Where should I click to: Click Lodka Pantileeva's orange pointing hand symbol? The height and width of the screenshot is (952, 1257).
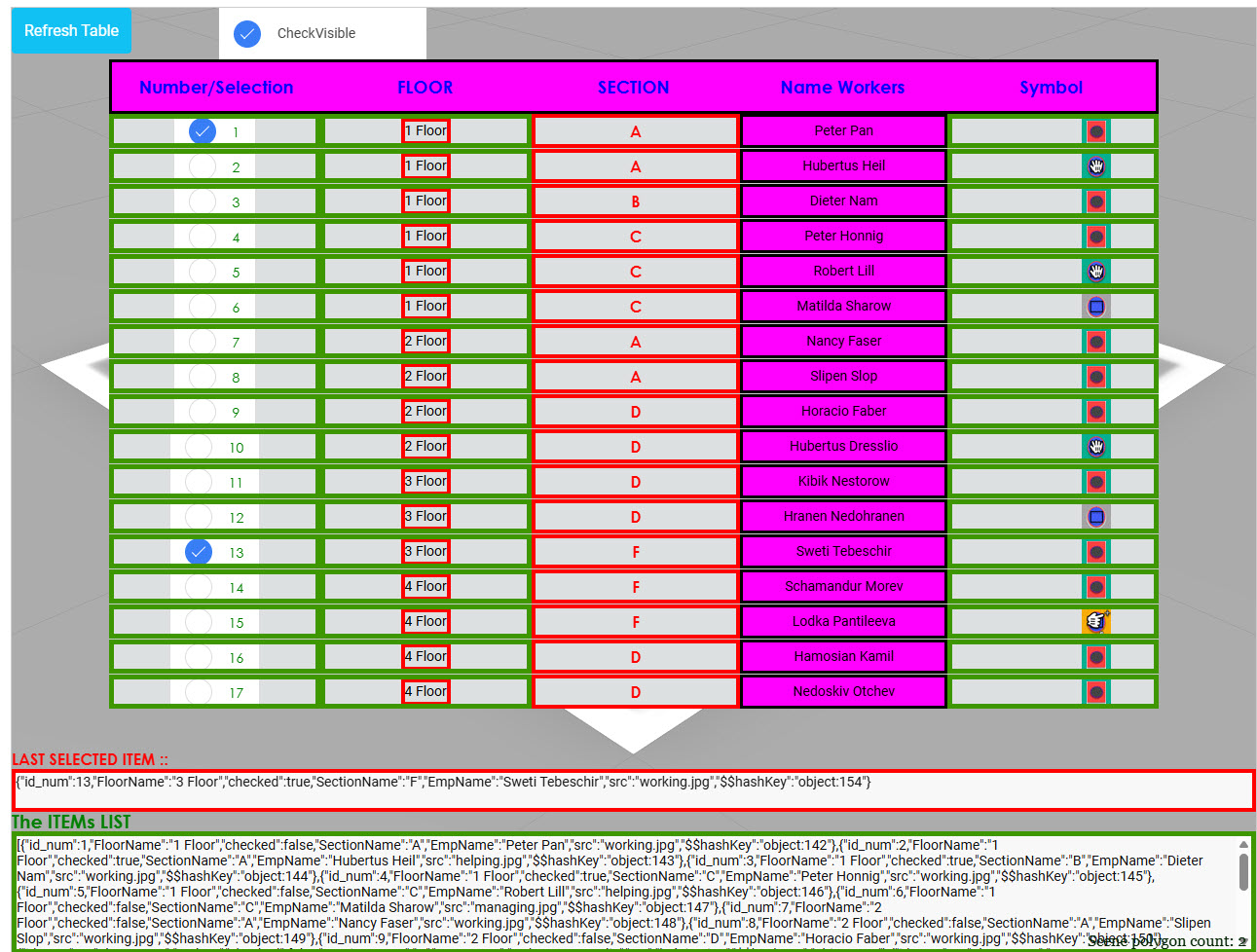click(x=1096, y=621)
